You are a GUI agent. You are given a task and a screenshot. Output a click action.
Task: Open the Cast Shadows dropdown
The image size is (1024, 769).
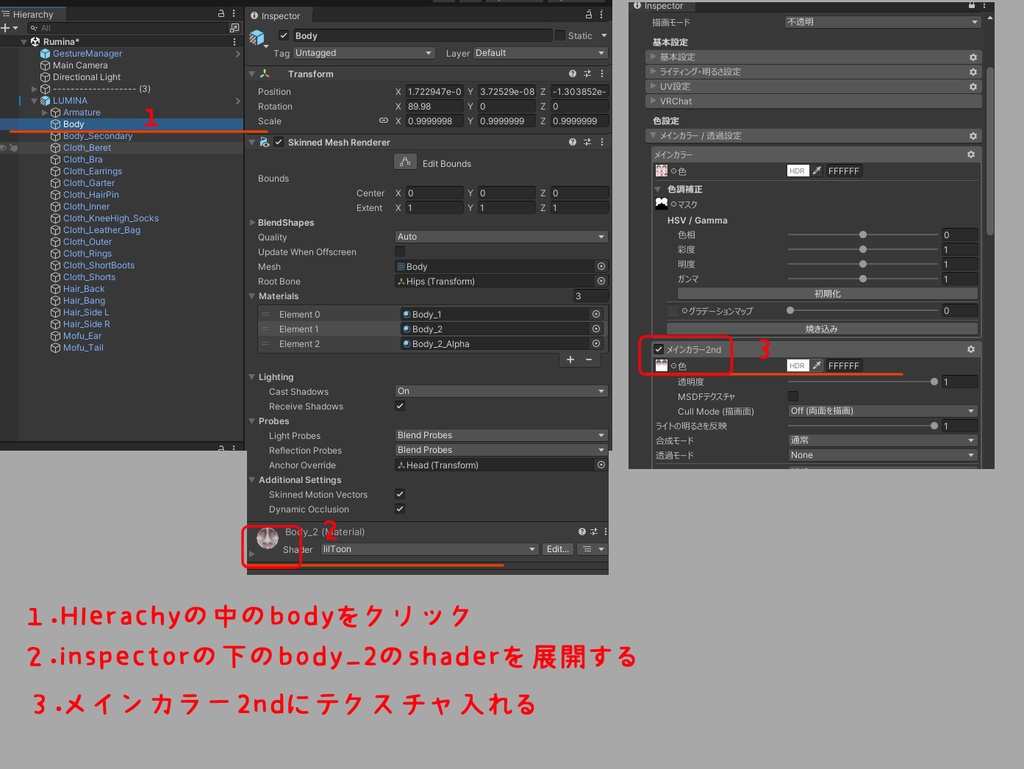500,391
